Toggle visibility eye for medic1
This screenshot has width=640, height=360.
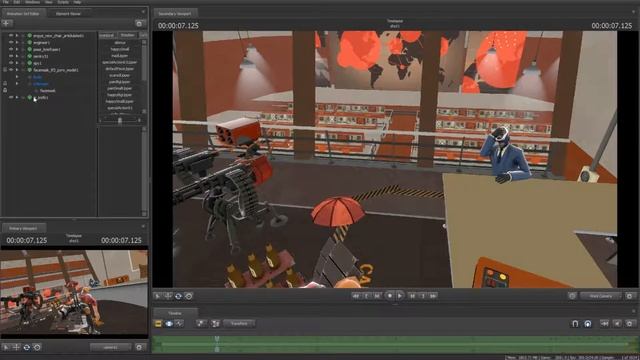[x=11, y=97]
